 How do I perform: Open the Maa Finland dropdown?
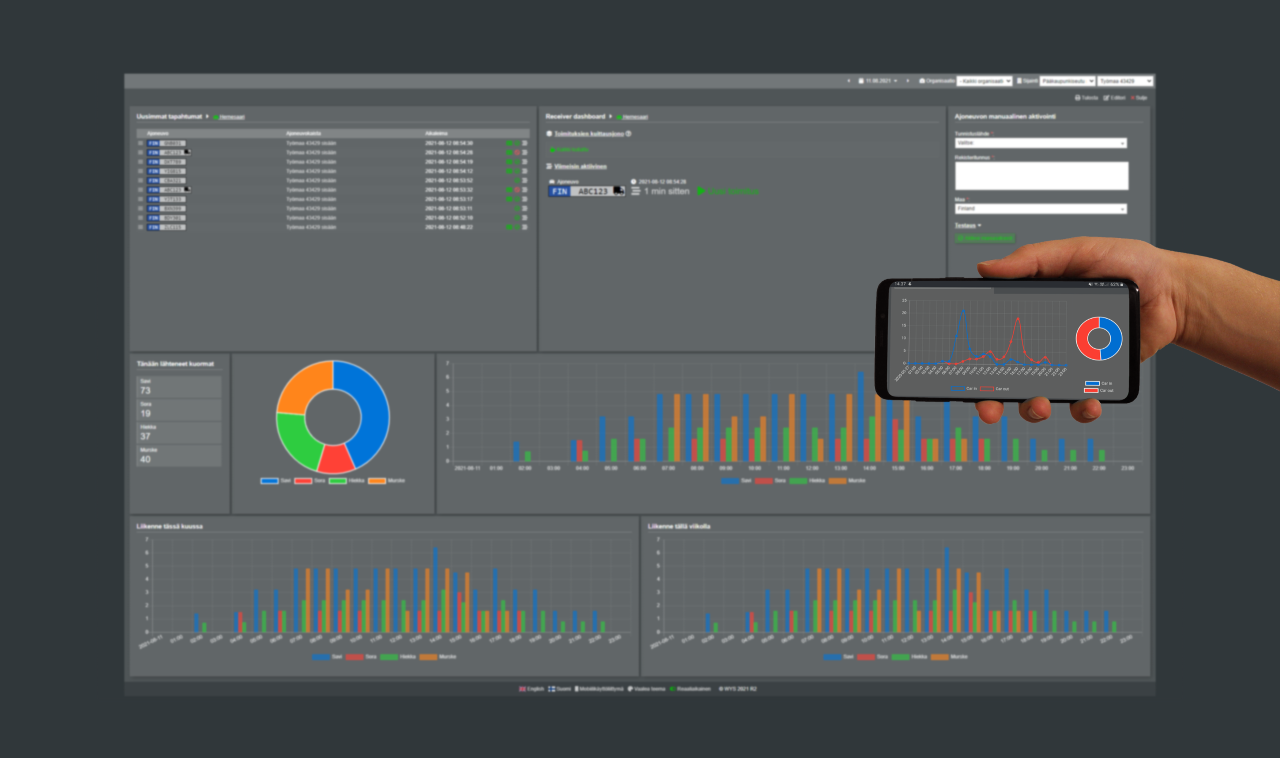tap(1041, 209)
